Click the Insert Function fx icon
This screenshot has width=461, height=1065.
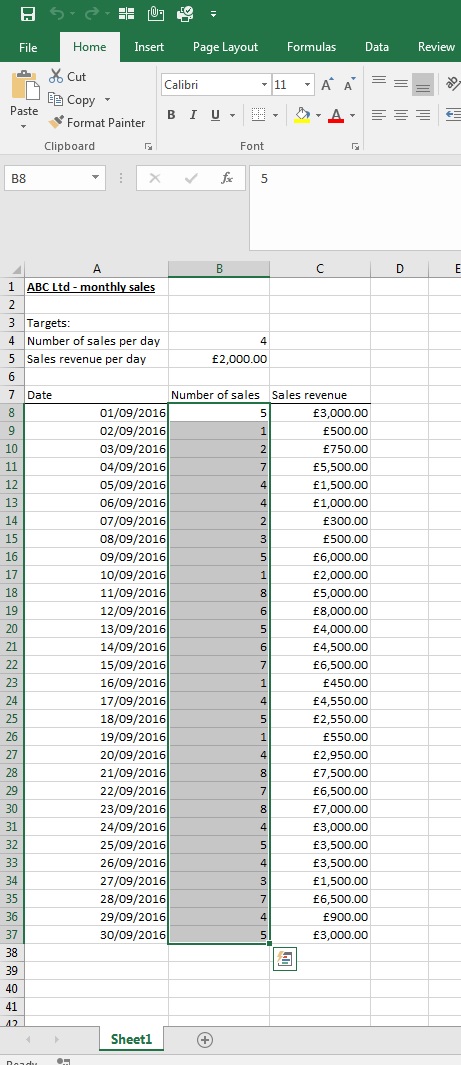pyautogui.click(x=227, y=178)
